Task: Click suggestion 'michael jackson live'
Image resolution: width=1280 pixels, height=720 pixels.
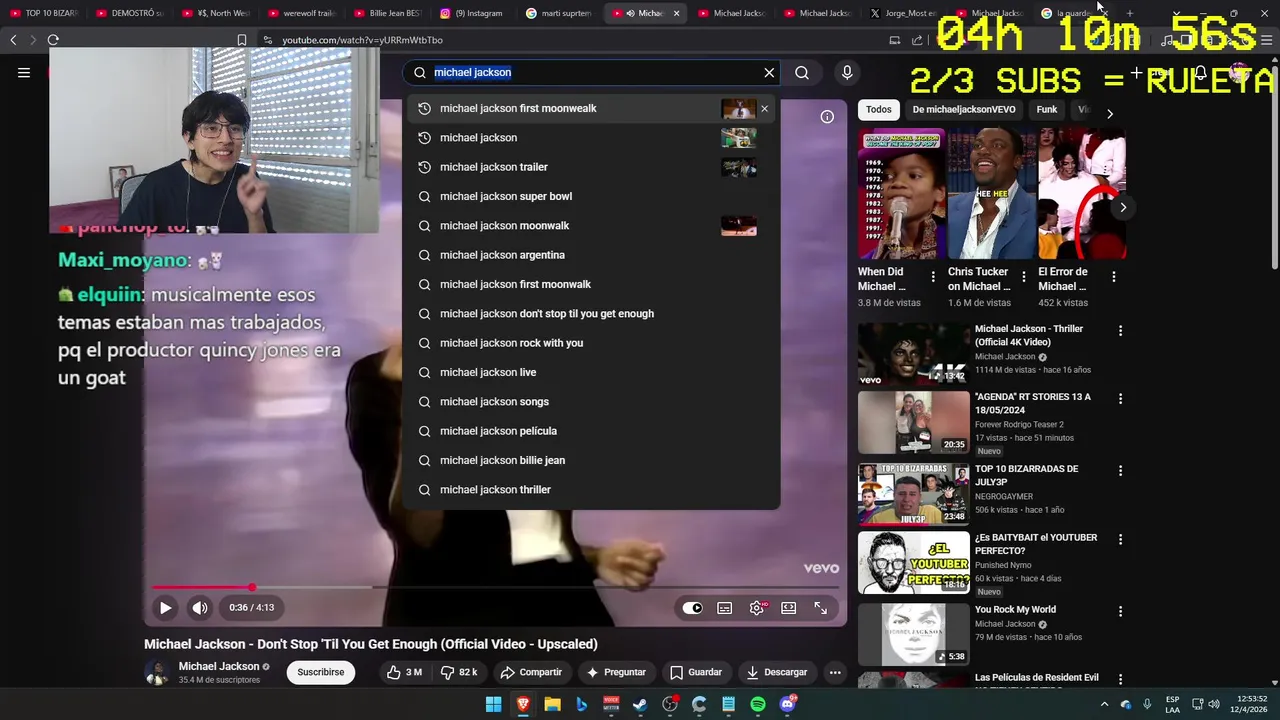Action: point(591,372)
